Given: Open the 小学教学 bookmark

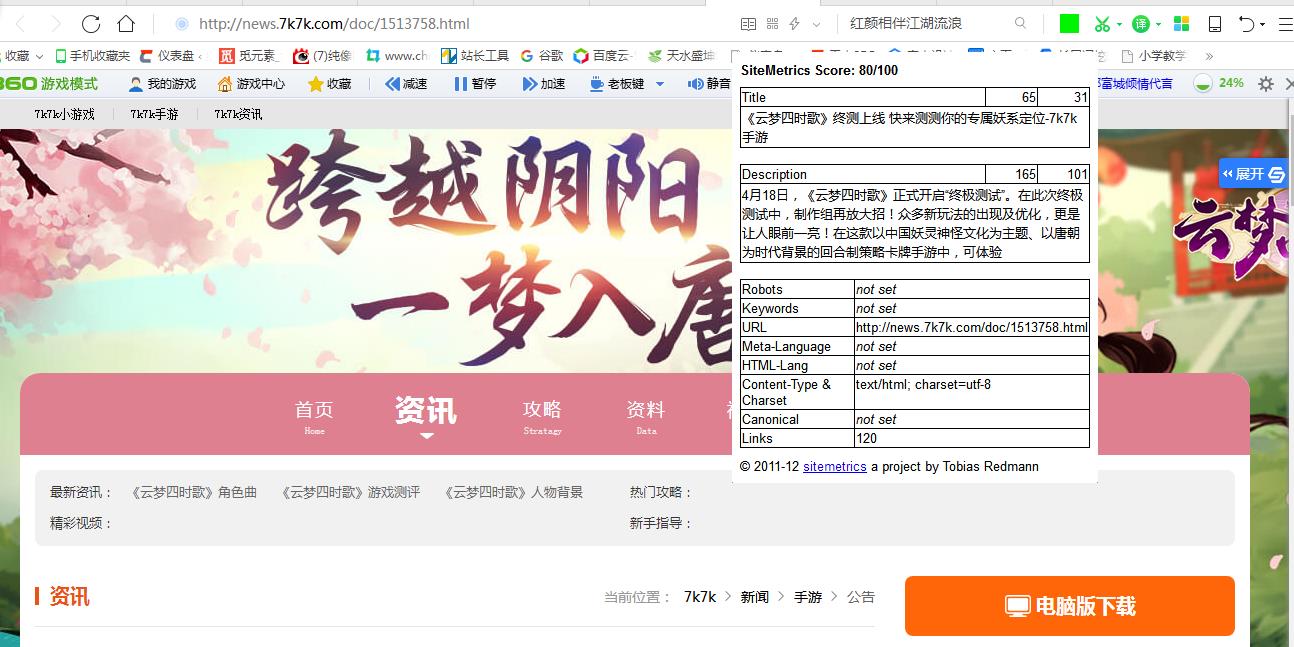Looking at the screenshot, I should click(1154, 56).
